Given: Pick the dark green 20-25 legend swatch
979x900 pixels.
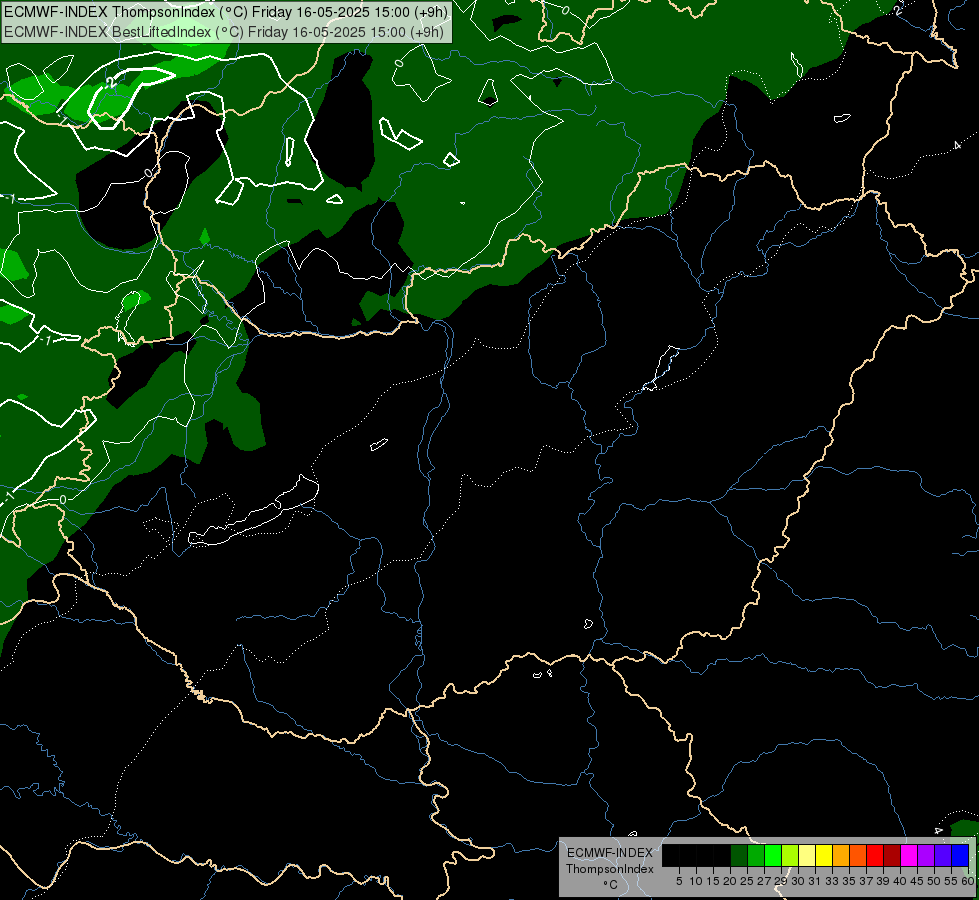Looking at the screenshot, I should tap(739, 856).
